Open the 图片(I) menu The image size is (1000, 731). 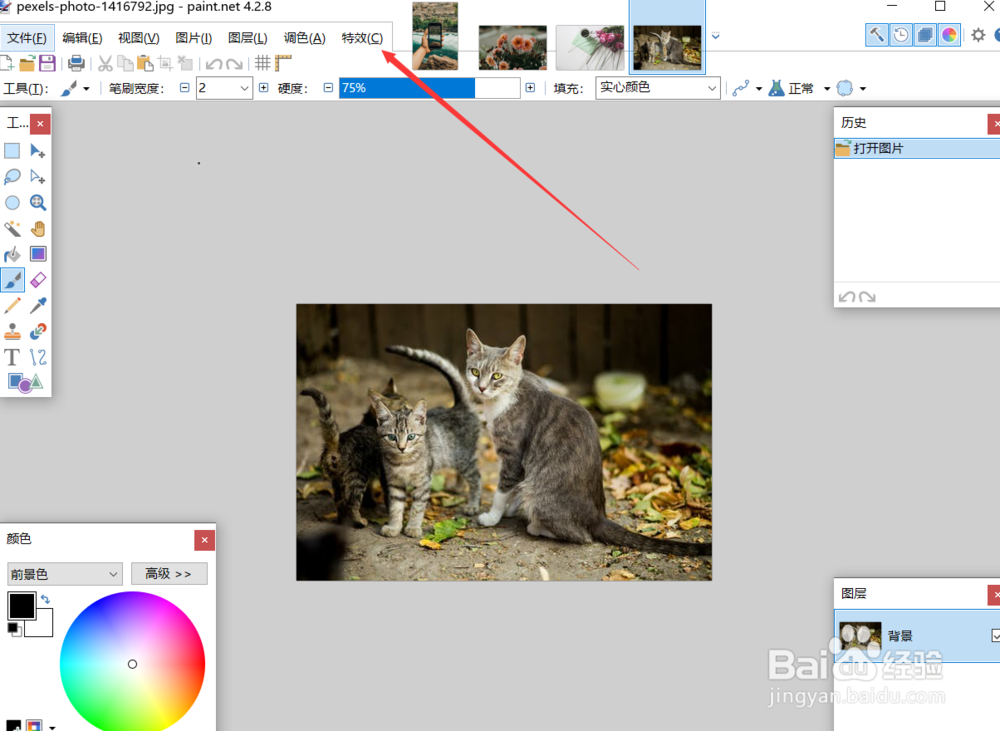coord(193,38)
